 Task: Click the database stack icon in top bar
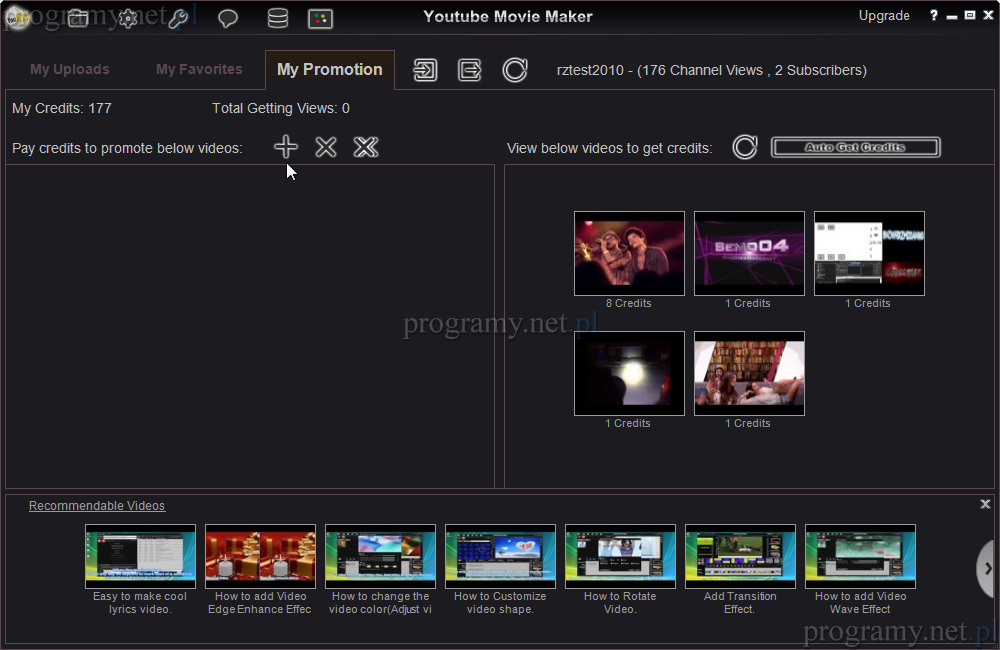[278, 18]
